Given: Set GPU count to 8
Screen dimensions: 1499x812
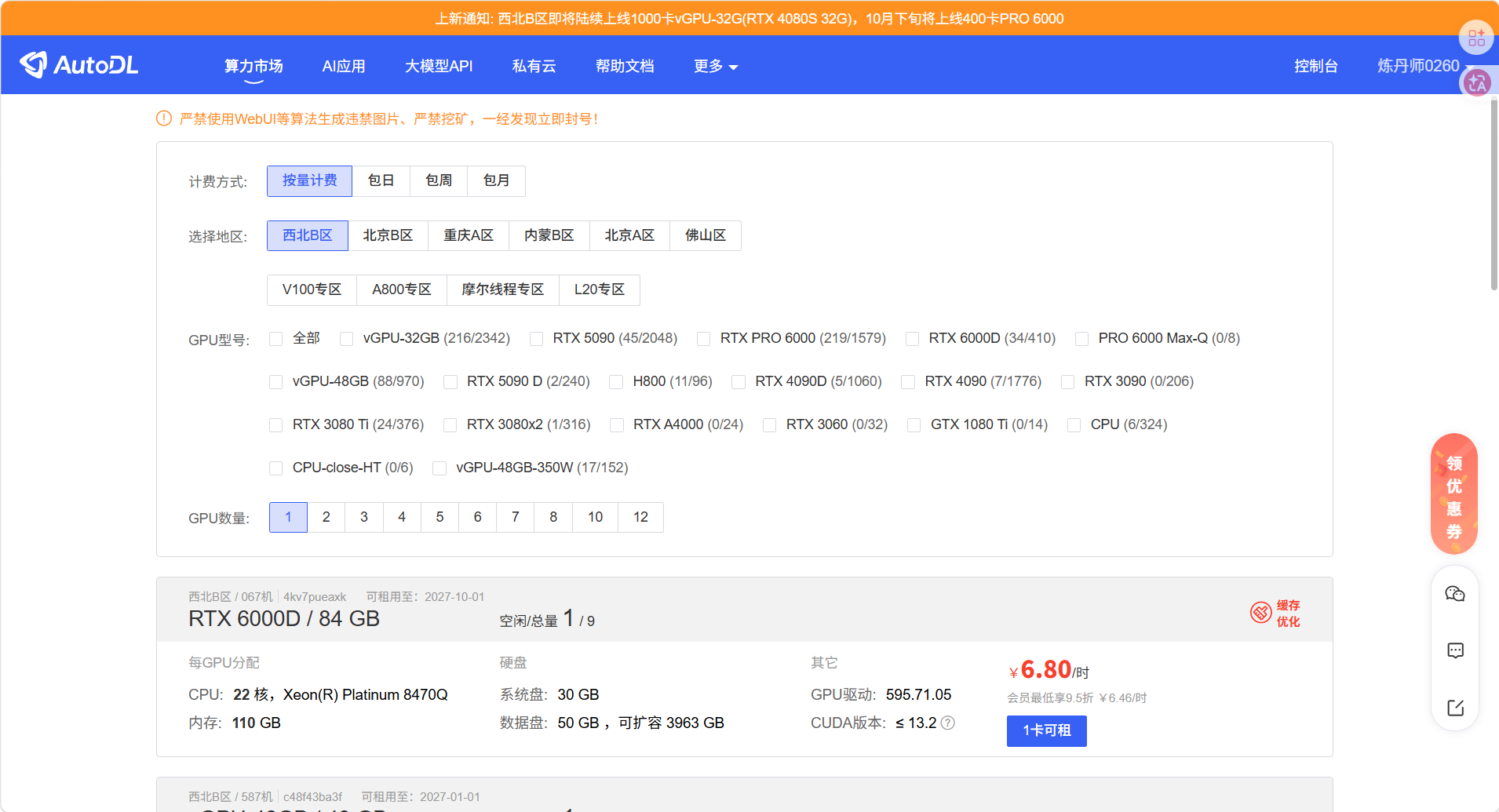Looking at the screenshot, I should point(553,517).
